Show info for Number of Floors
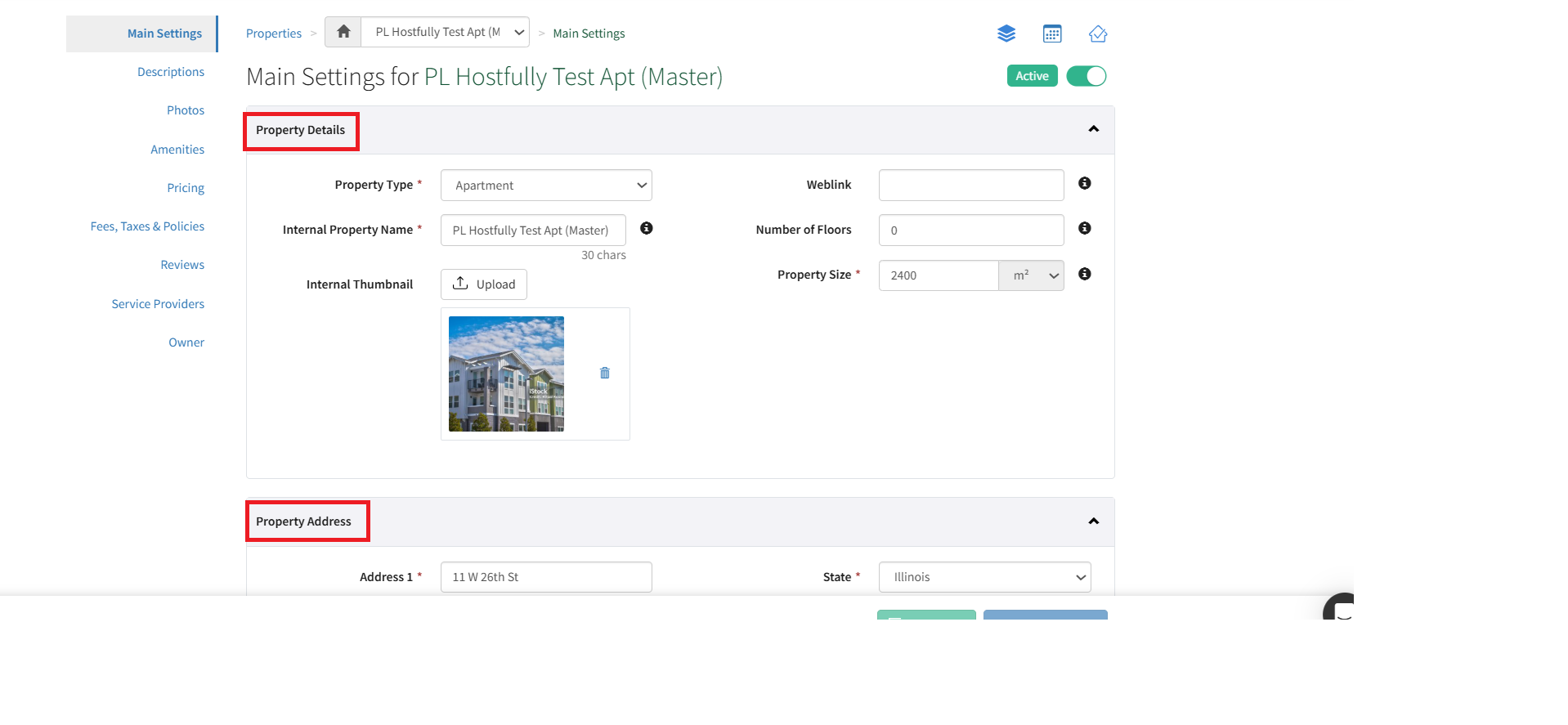 tap(1085, 229)
